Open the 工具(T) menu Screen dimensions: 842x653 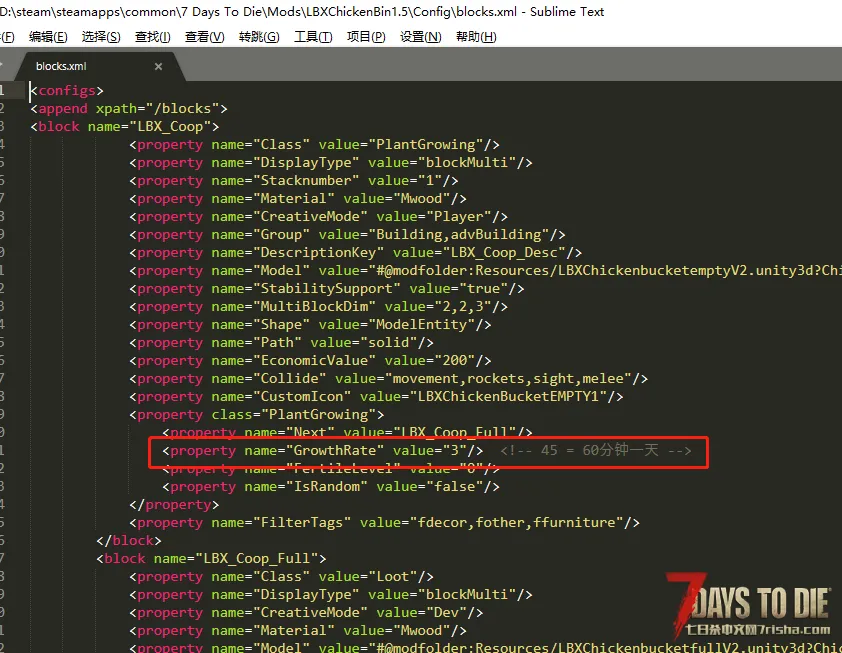tap(313, 37)
